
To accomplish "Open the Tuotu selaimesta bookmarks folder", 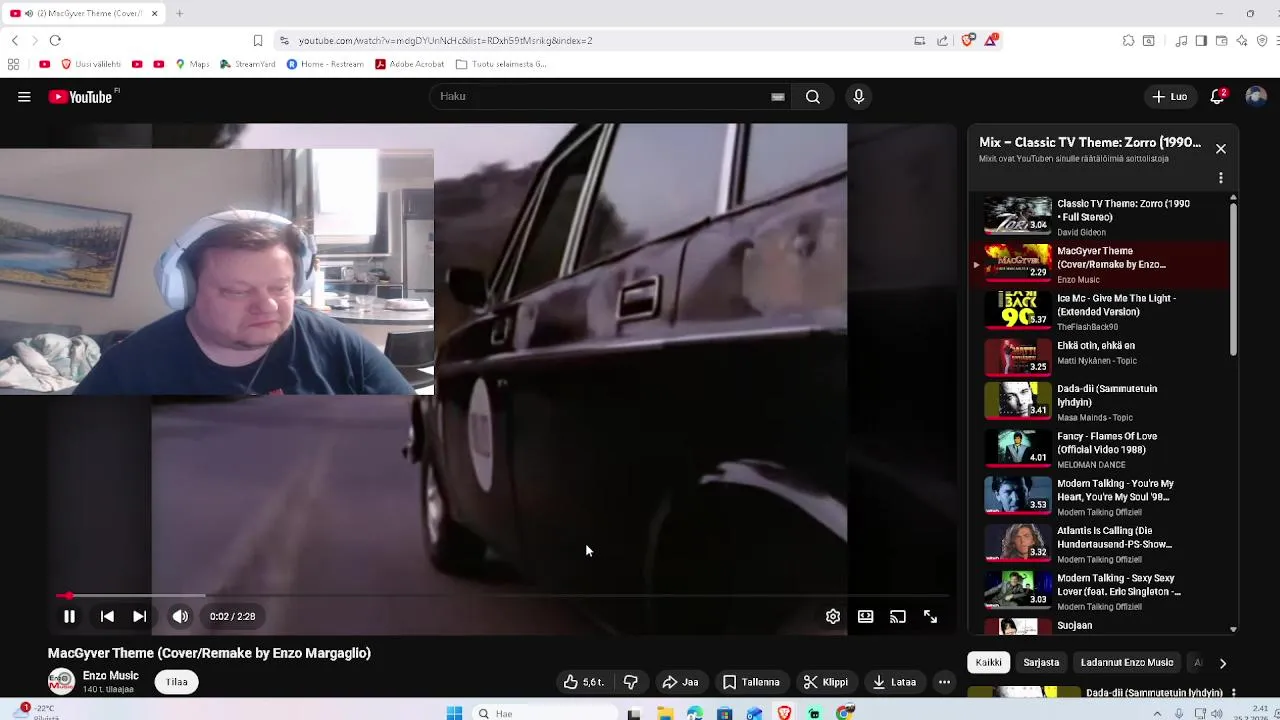I will [501, 64].
